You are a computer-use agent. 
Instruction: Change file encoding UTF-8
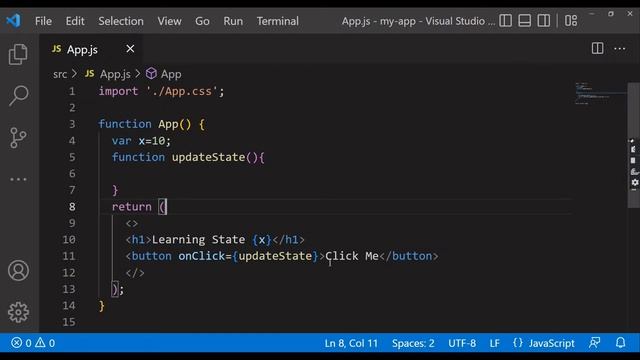click(462, 343)
